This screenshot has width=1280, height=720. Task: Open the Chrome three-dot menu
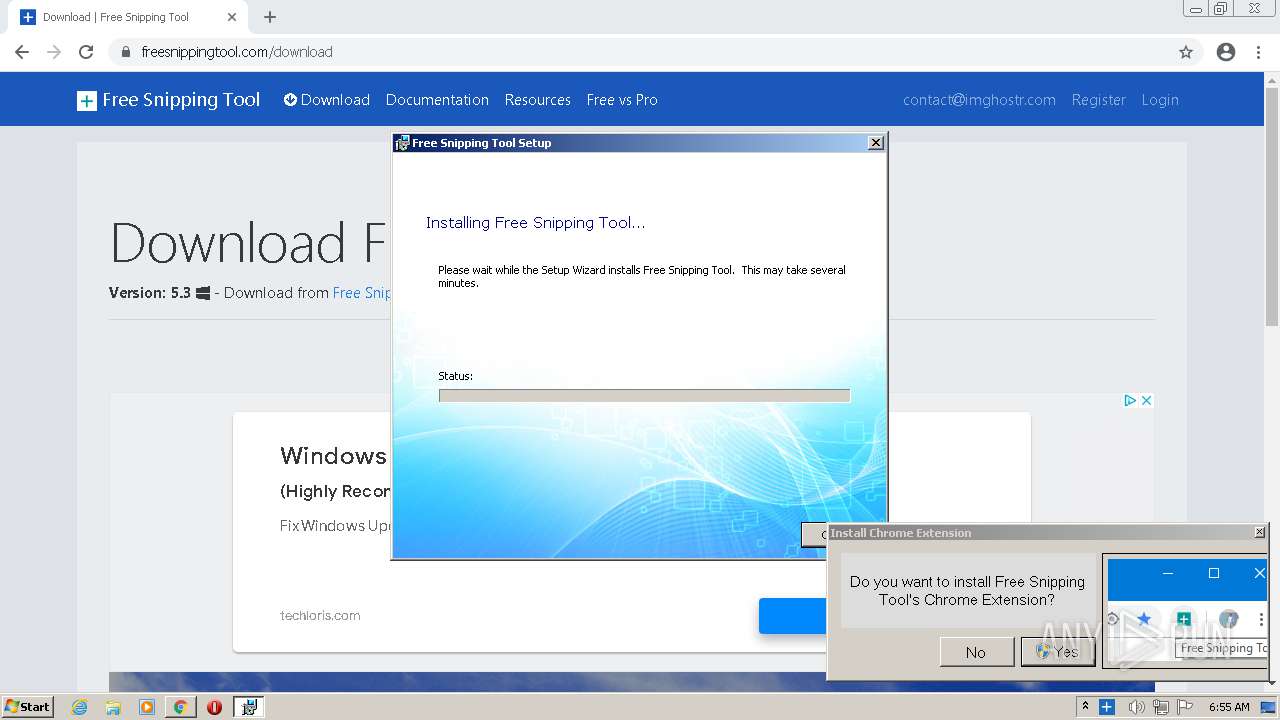tap(1259, 52)
